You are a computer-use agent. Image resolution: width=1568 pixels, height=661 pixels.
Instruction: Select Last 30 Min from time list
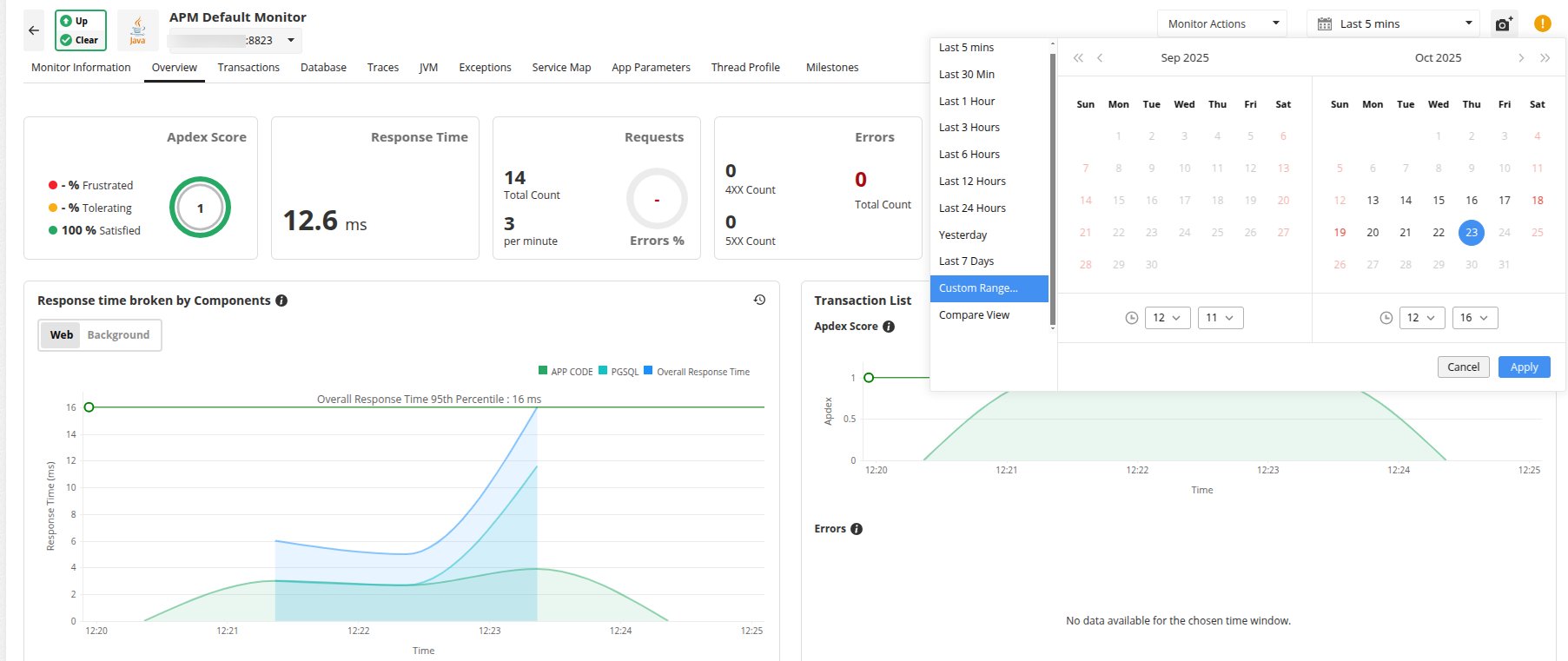(x=989, y=75)
